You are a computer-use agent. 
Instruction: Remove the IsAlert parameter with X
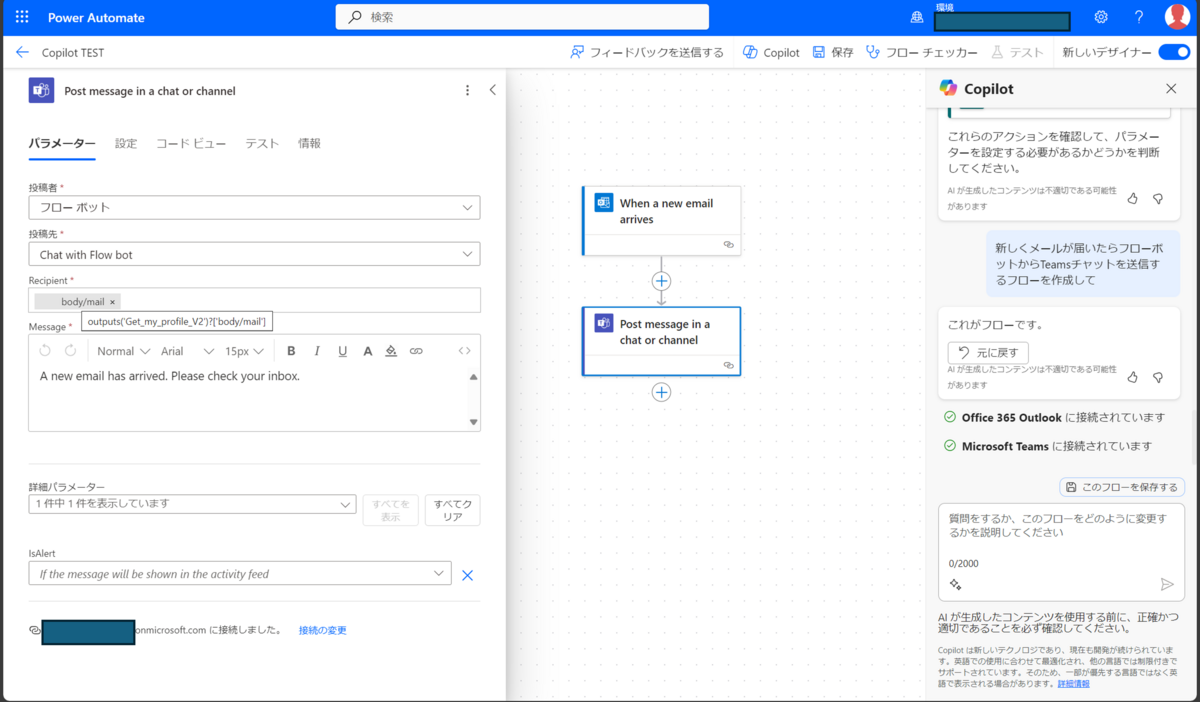(467, 575)
